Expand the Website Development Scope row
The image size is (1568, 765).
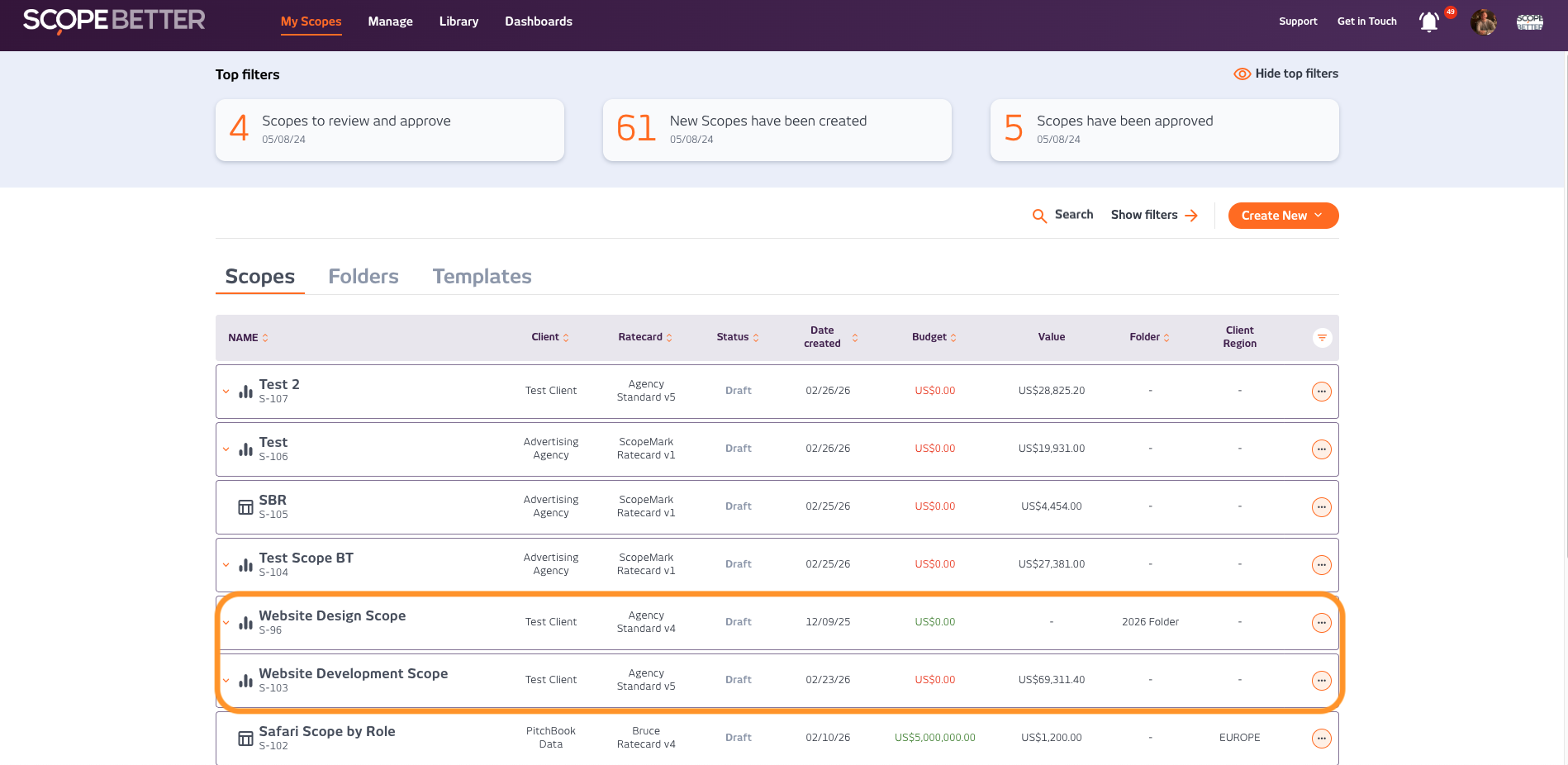pyautogui.click(x=226, y=681)
